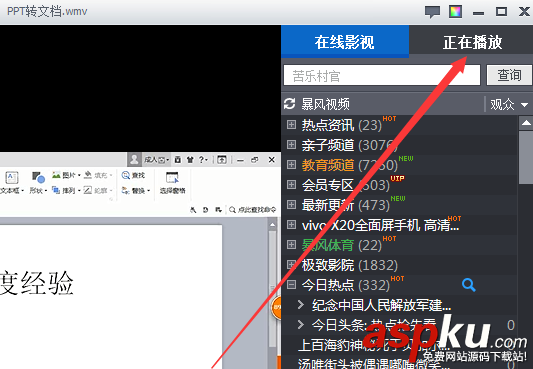Open the WPS help question-mark menu
This screenshot has height=369, width=533.
[x=203, y=159]
